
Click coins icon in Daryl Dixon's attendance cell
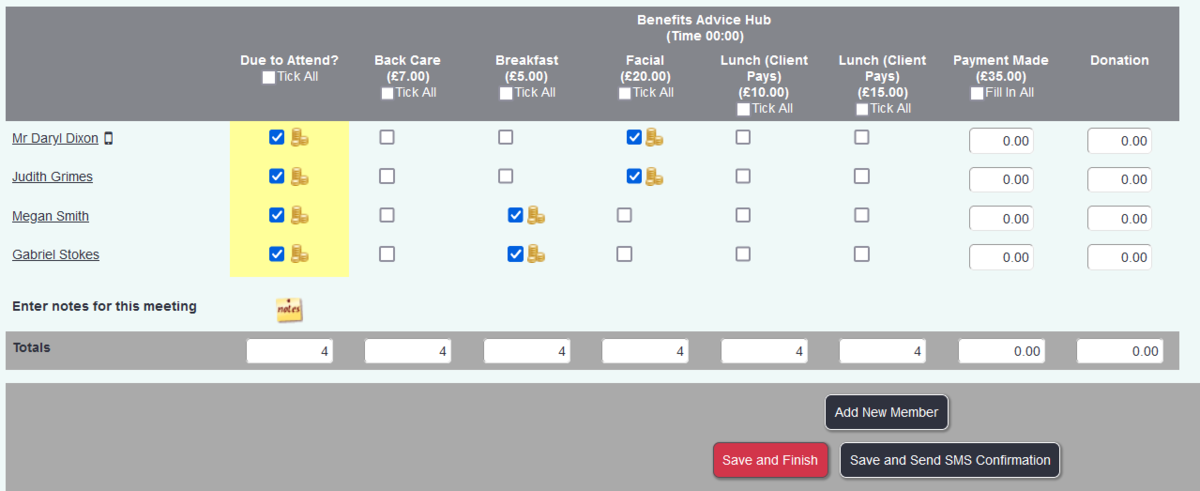coord(299,138)
